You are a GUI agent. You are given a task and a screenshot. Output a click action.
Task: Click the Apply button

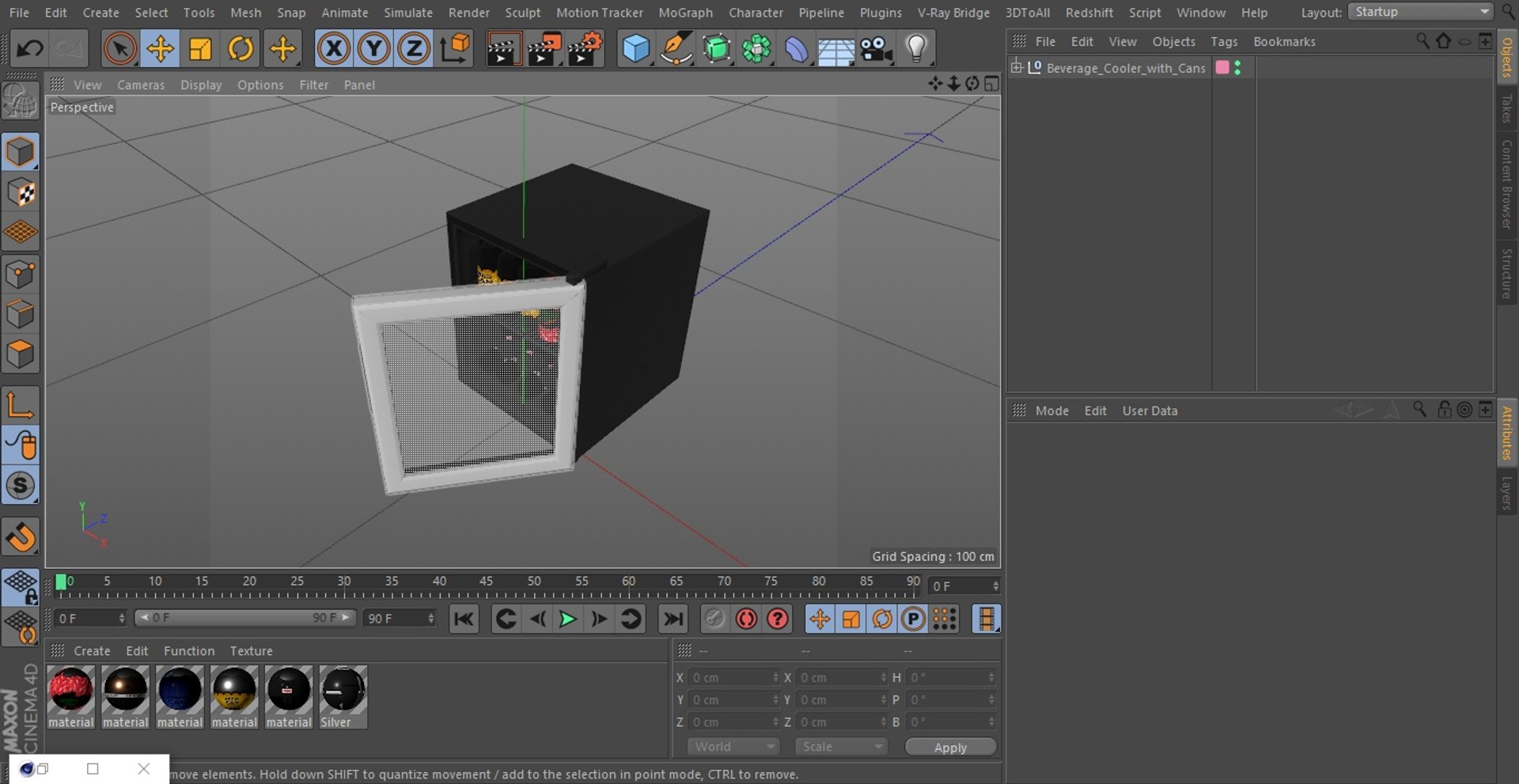tap(950, 747)
